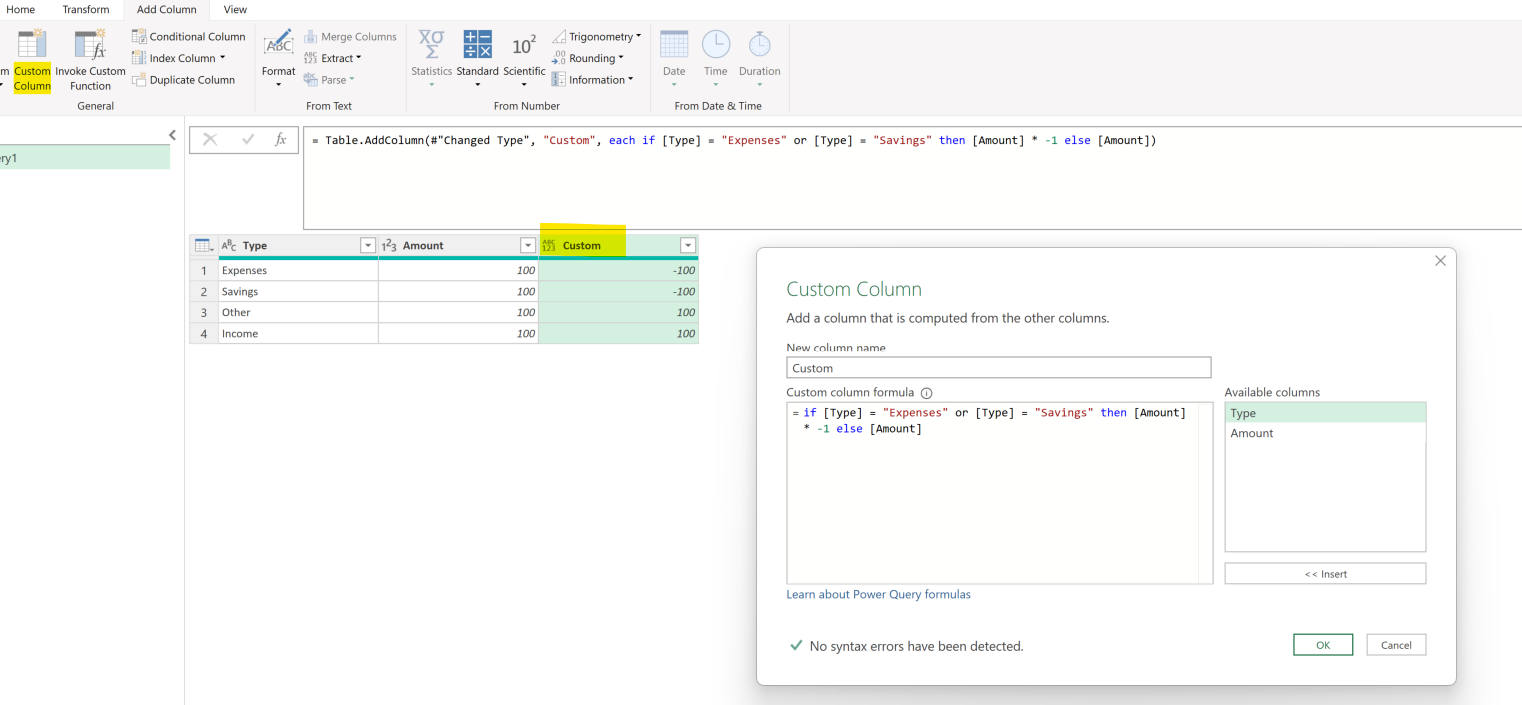The width and height of the screenshot is (1522, 705).
Task: Click the 123 type icon on Amount column
Action: 390,245
